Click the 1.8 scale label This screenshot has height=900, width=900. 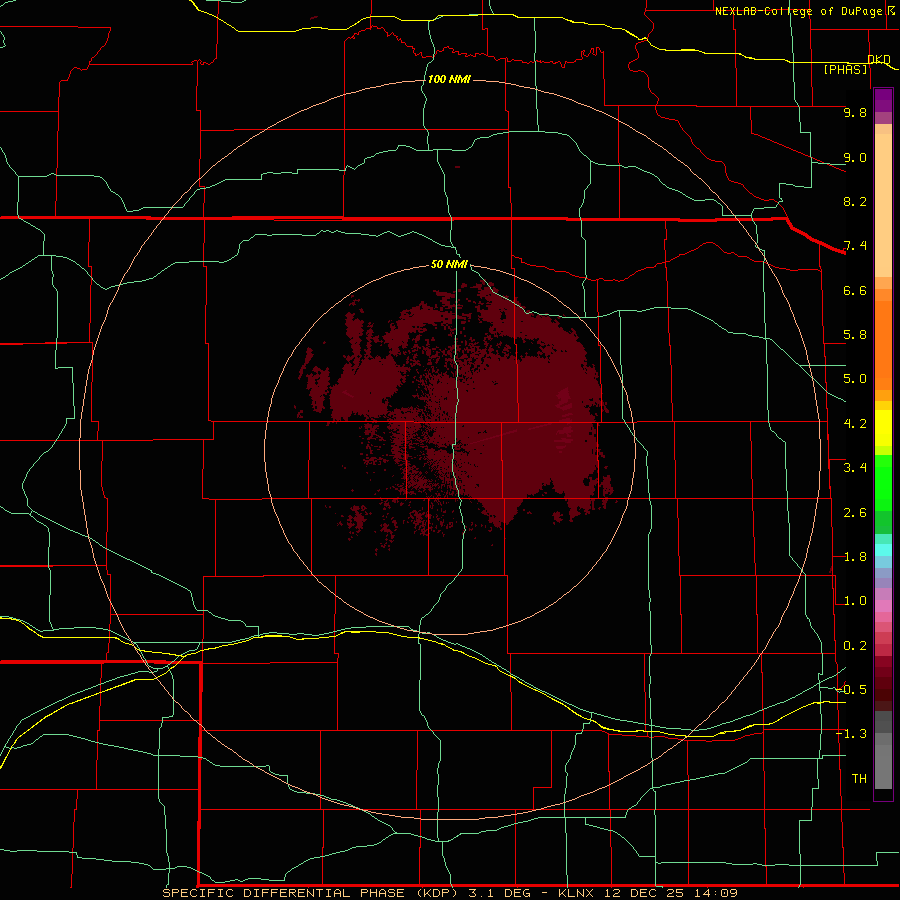855,557
